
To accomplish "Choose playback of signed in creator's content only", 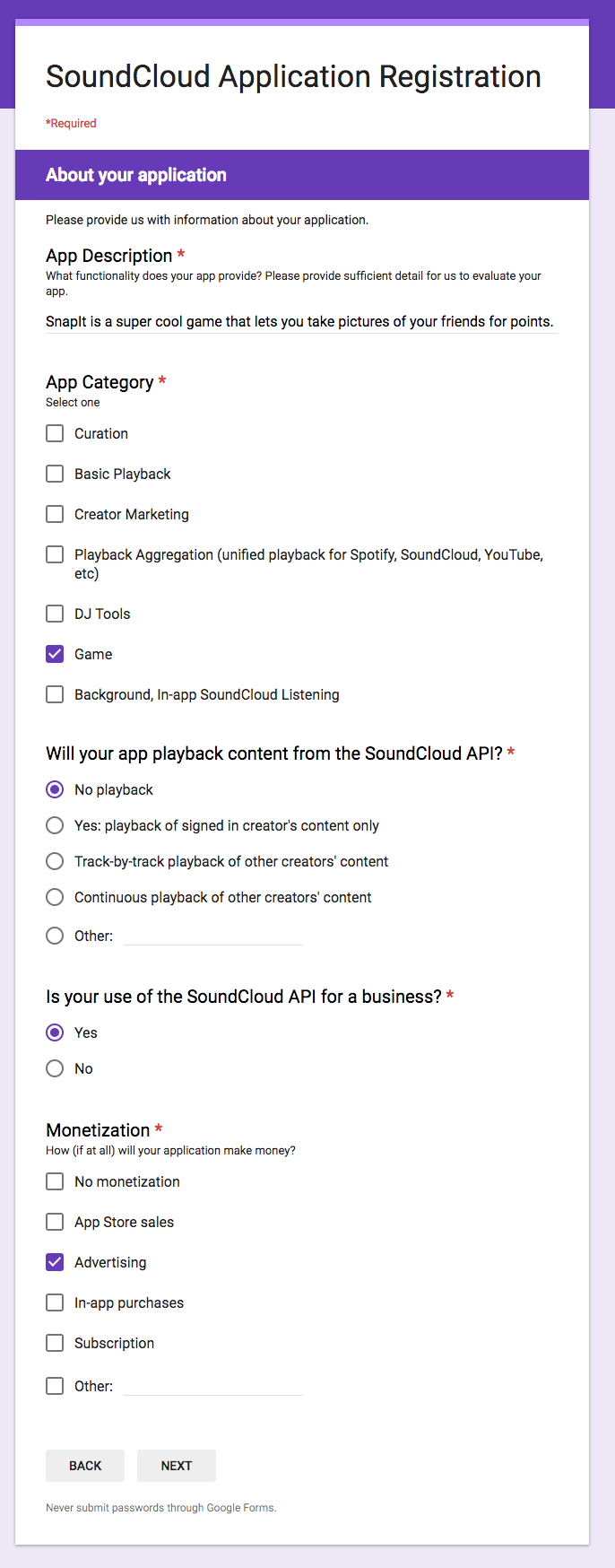I will pos(55,825).
